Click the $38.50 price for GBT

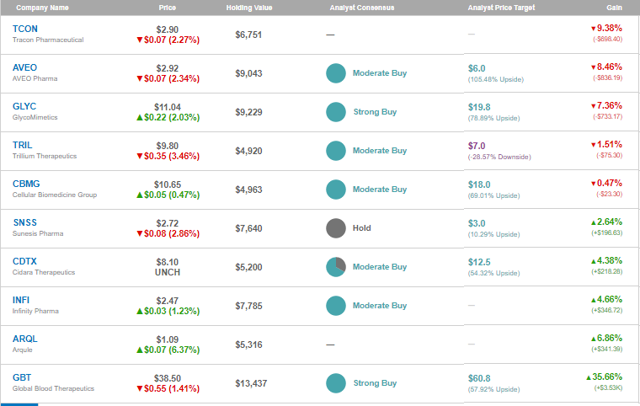coord(167,379)
